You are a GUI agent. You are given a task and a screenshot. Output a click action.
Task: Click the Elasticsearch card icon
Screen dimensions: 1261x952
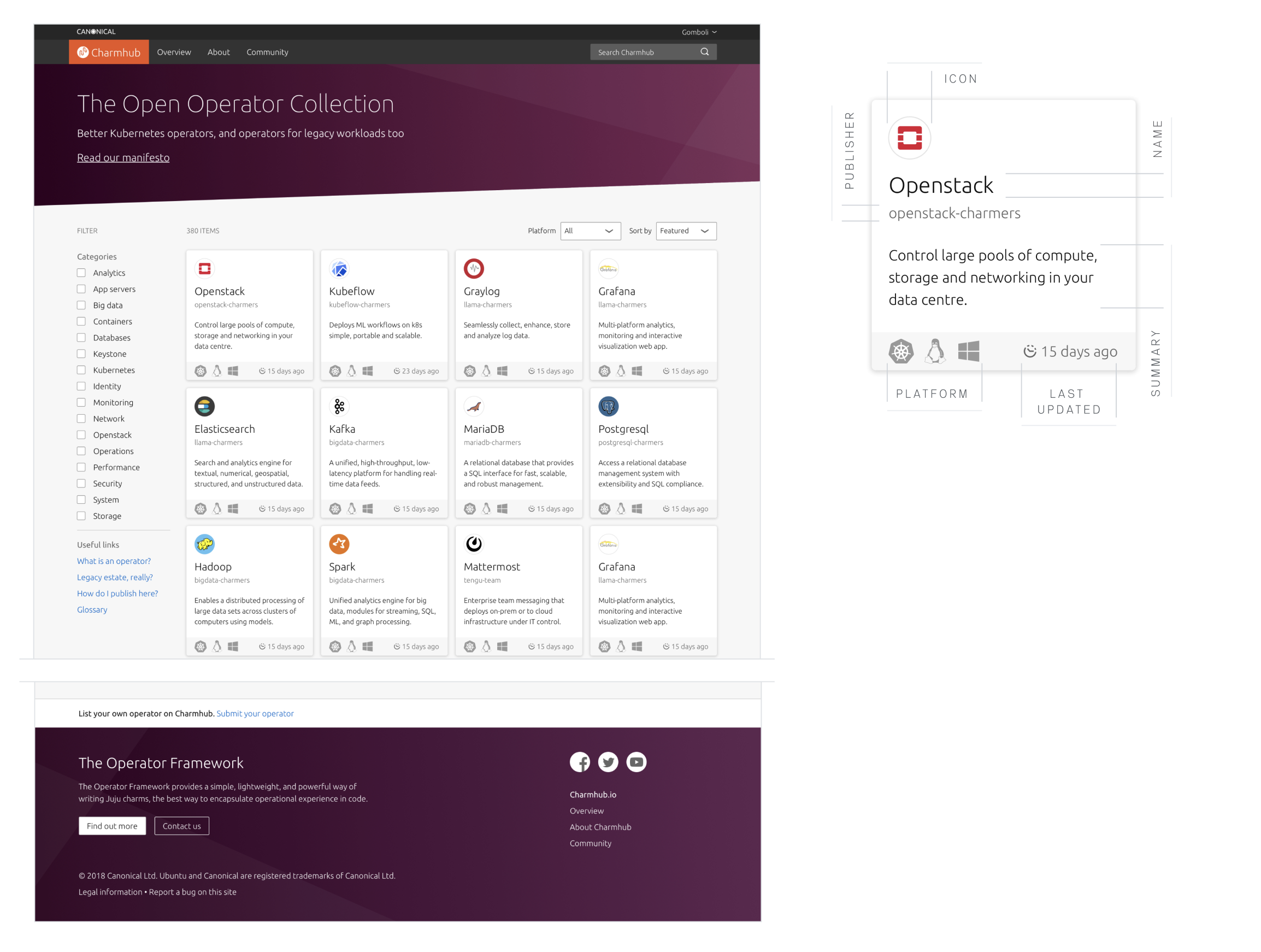(205, 407)
